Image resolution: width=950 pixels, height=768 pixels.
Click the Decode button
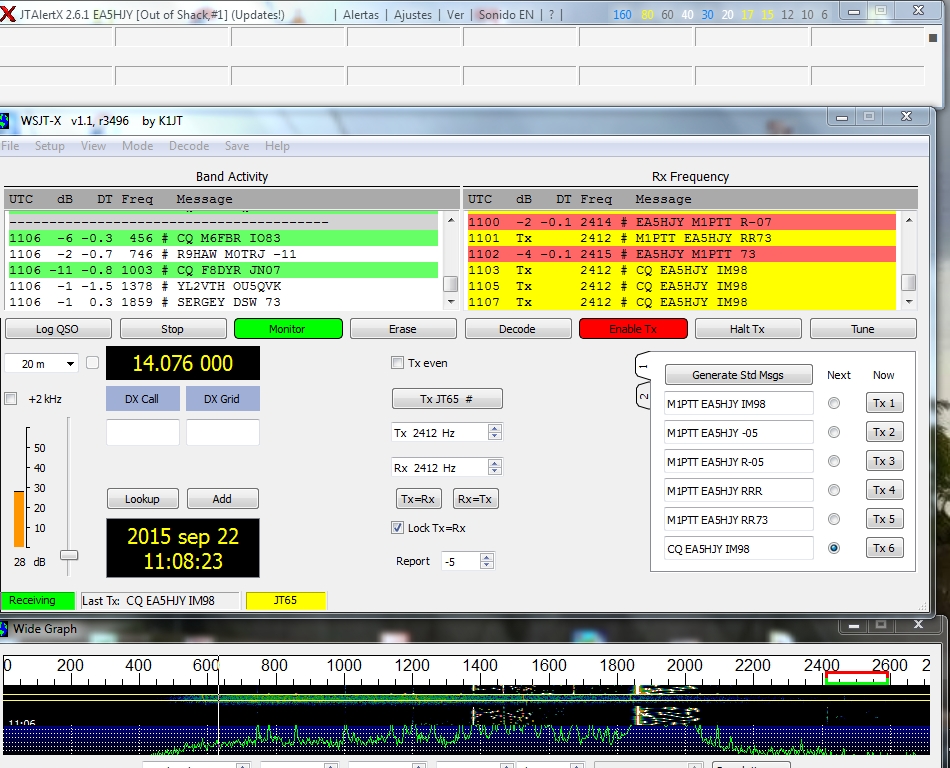coord(517,329)
